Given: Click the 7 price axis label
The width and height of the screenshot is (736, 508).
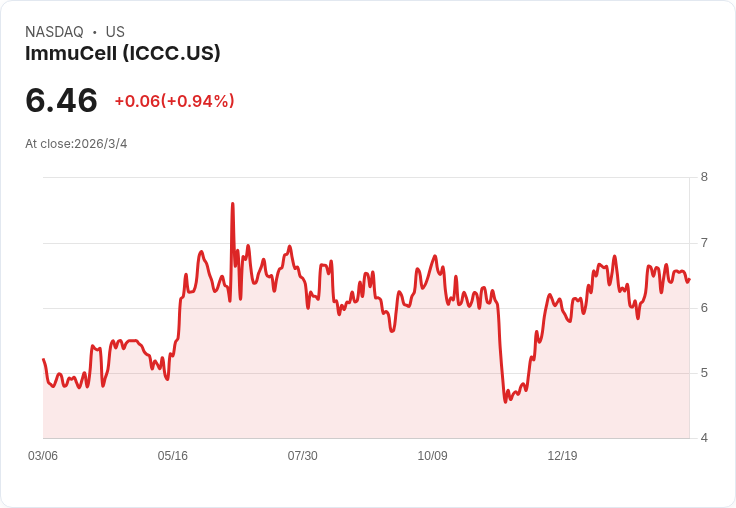Looking at the screenshot, I should pyautogui.click(x=704, y=243).
